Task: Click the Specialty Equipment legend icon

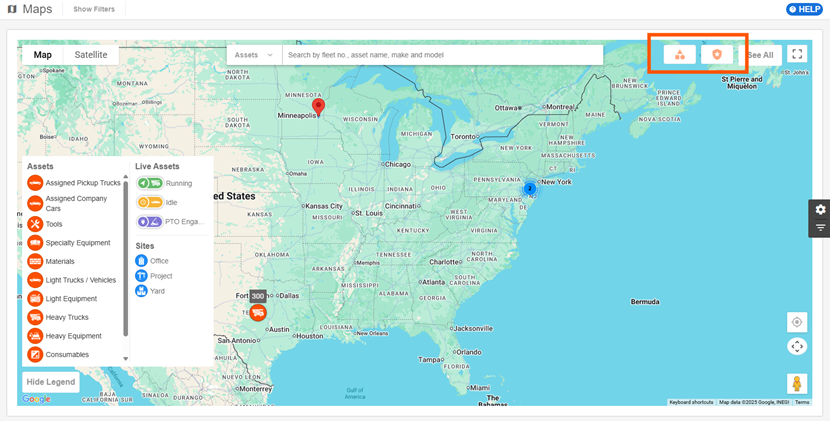Action: pyautogui.click(x=35, y=243)
